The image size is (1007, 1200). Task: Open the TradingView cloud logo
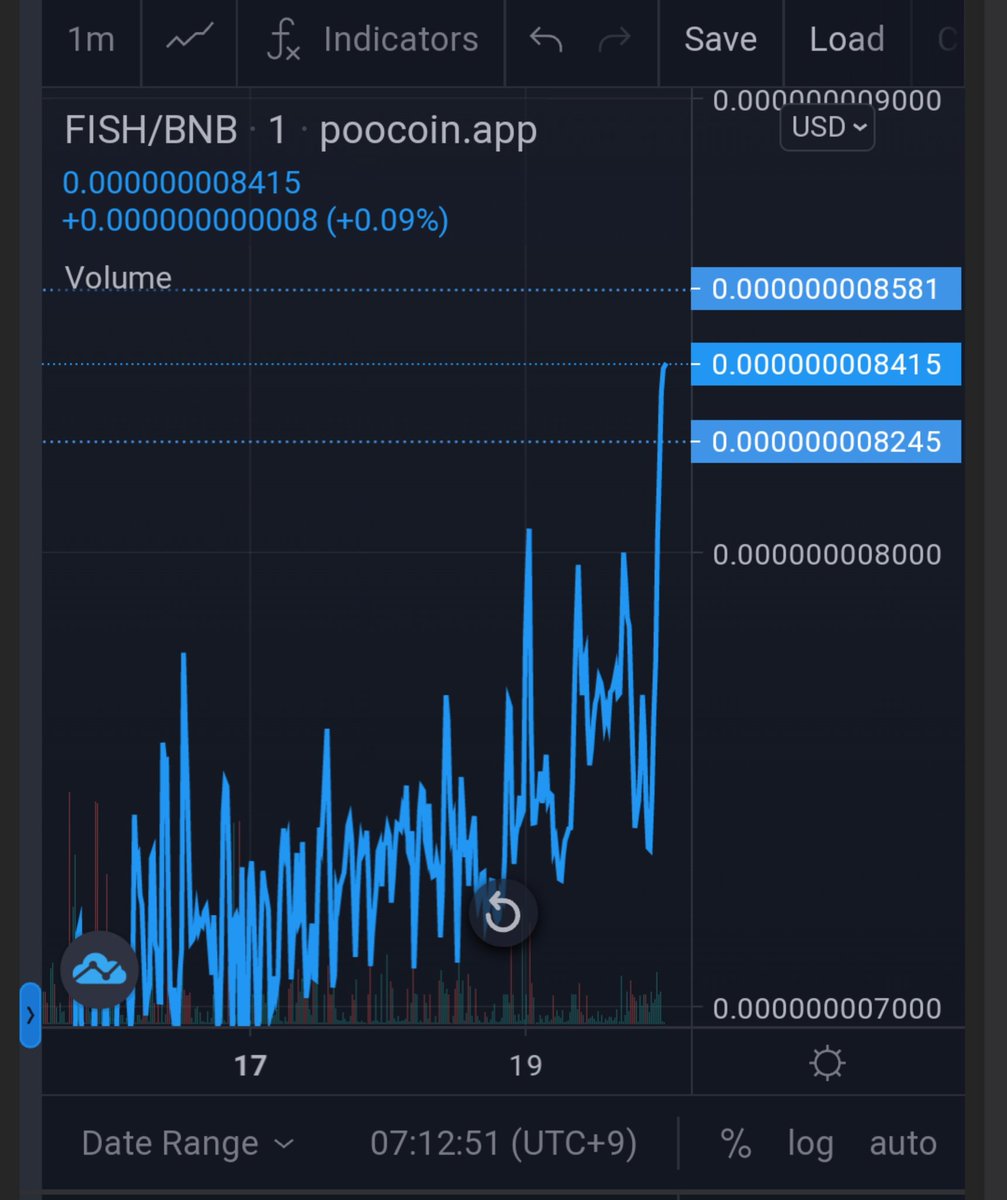[x=99, y=970]
